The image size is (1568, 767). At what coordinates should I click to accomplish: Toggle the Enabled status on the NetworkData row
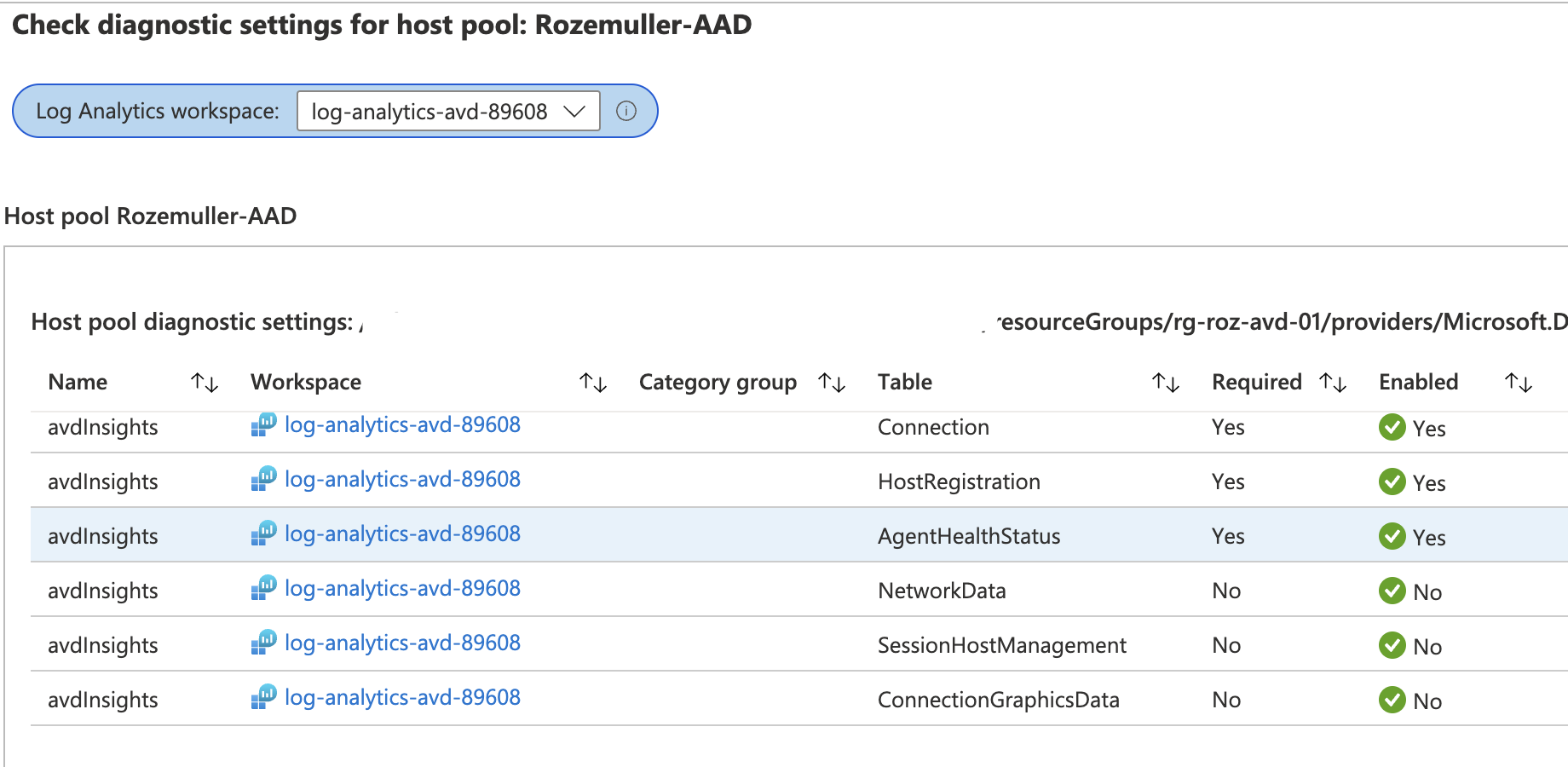click(1392, 591)
